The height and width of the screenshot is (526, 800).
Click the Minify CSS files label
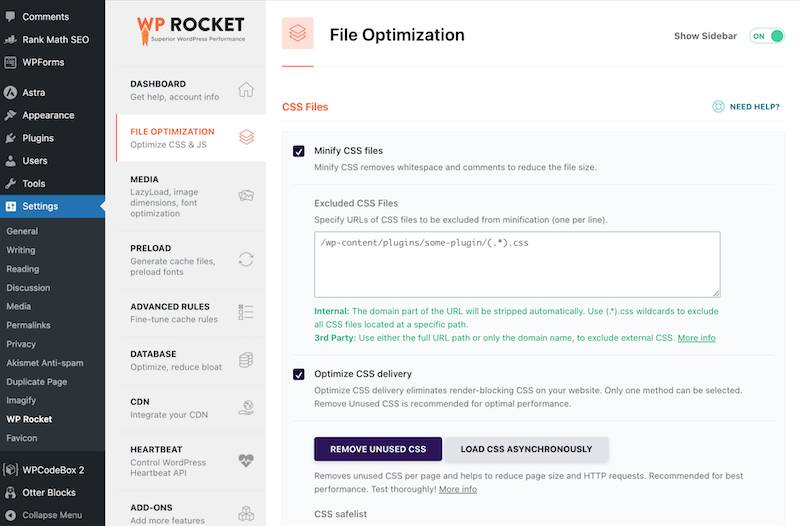(x=348, y=151)
